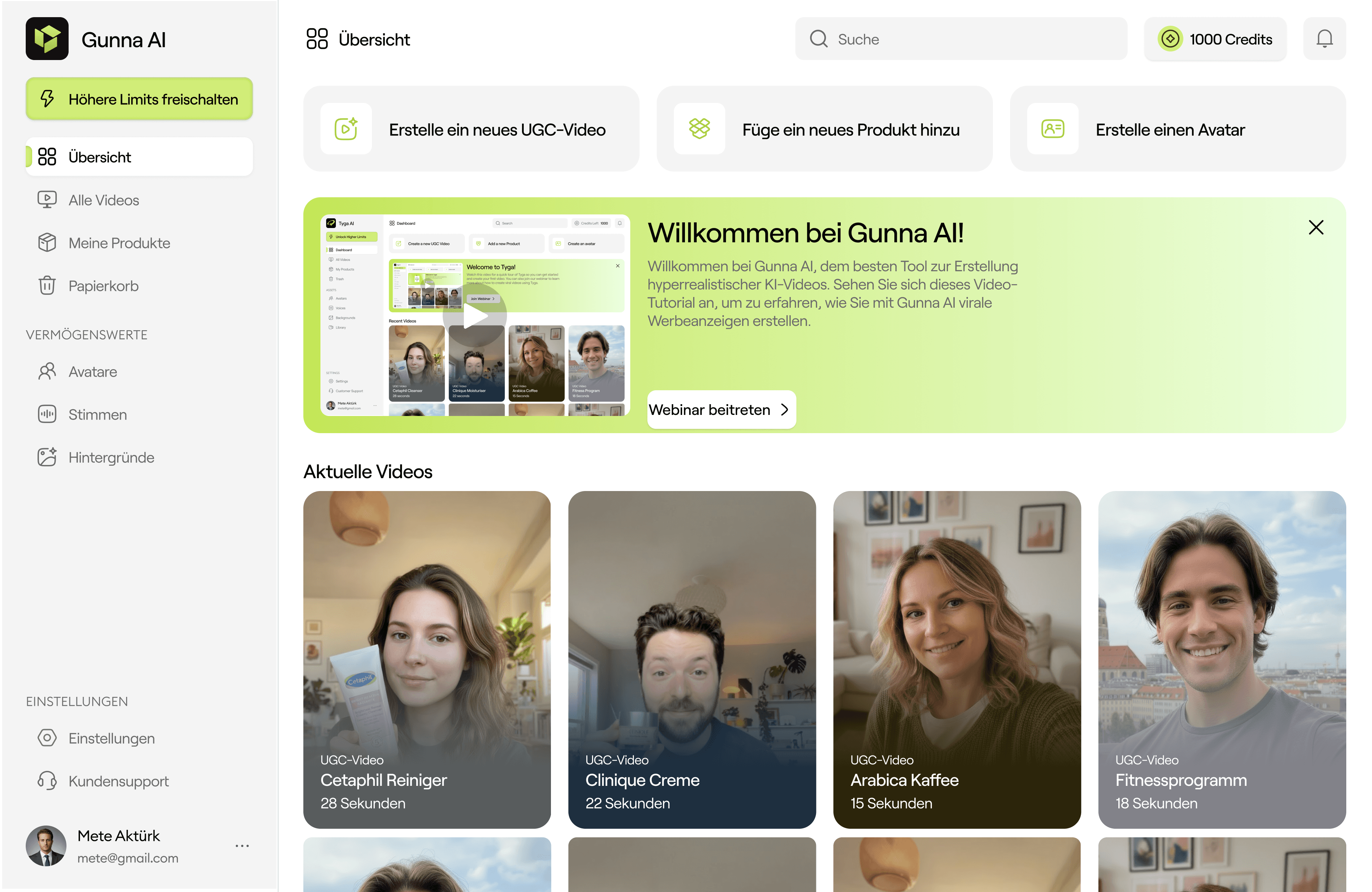Click the Gunna AI logo icon

coord(47,39)
